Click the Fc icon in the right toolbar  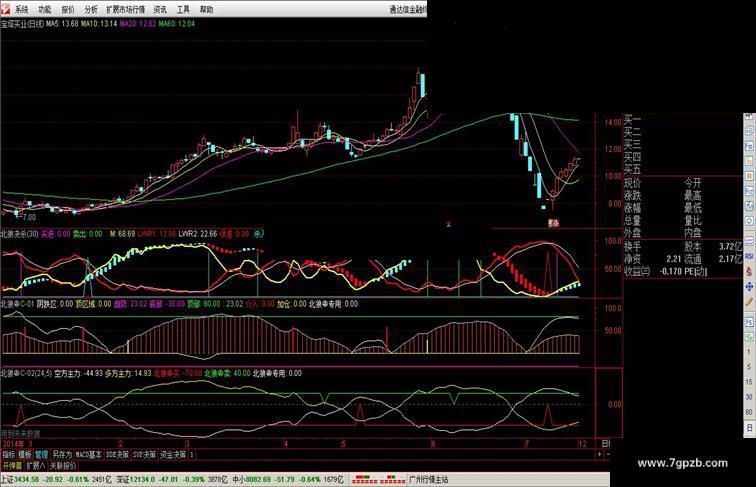coord(749,191)
